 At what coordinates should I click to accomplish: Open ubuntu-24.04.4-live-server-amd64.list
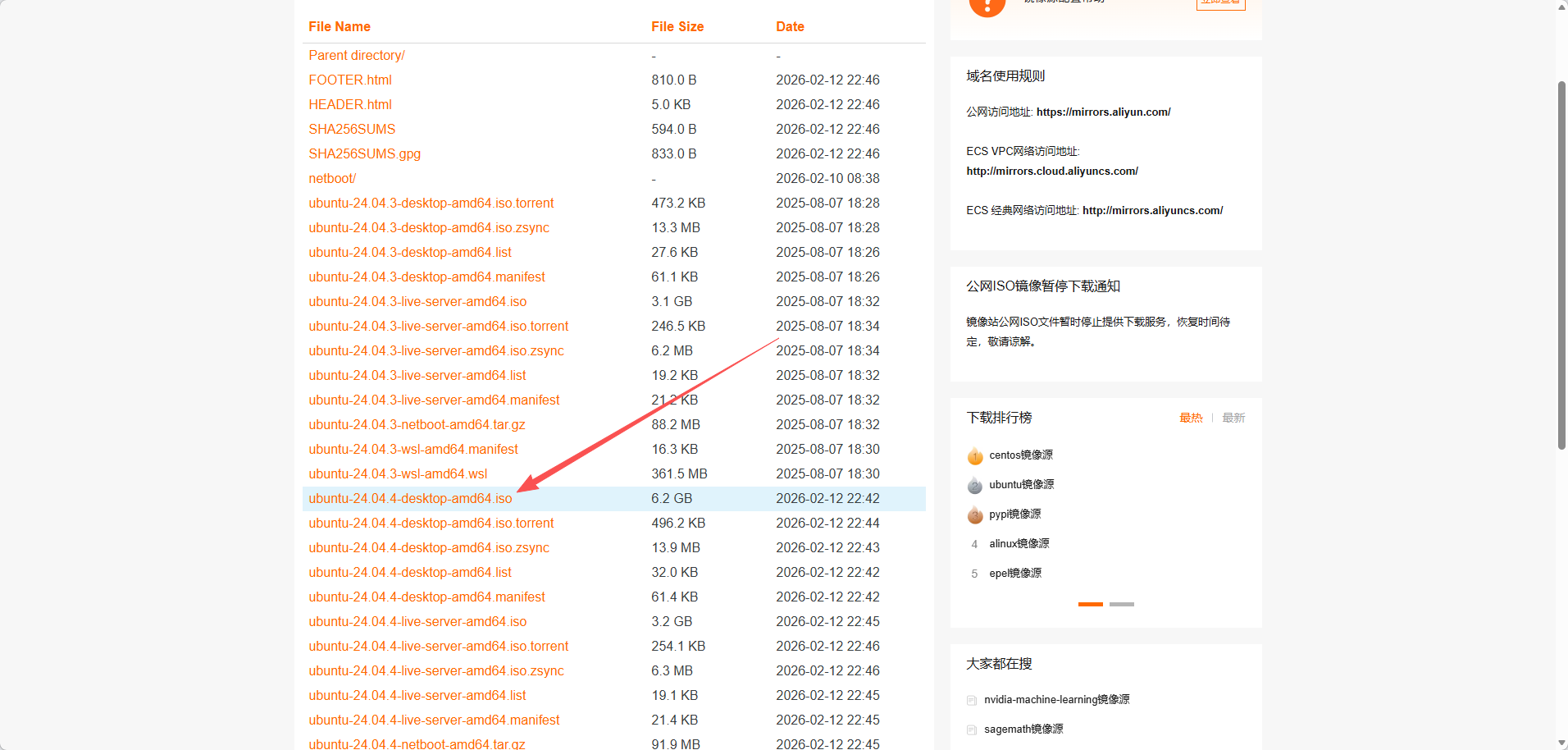click(x=417, y=695)
